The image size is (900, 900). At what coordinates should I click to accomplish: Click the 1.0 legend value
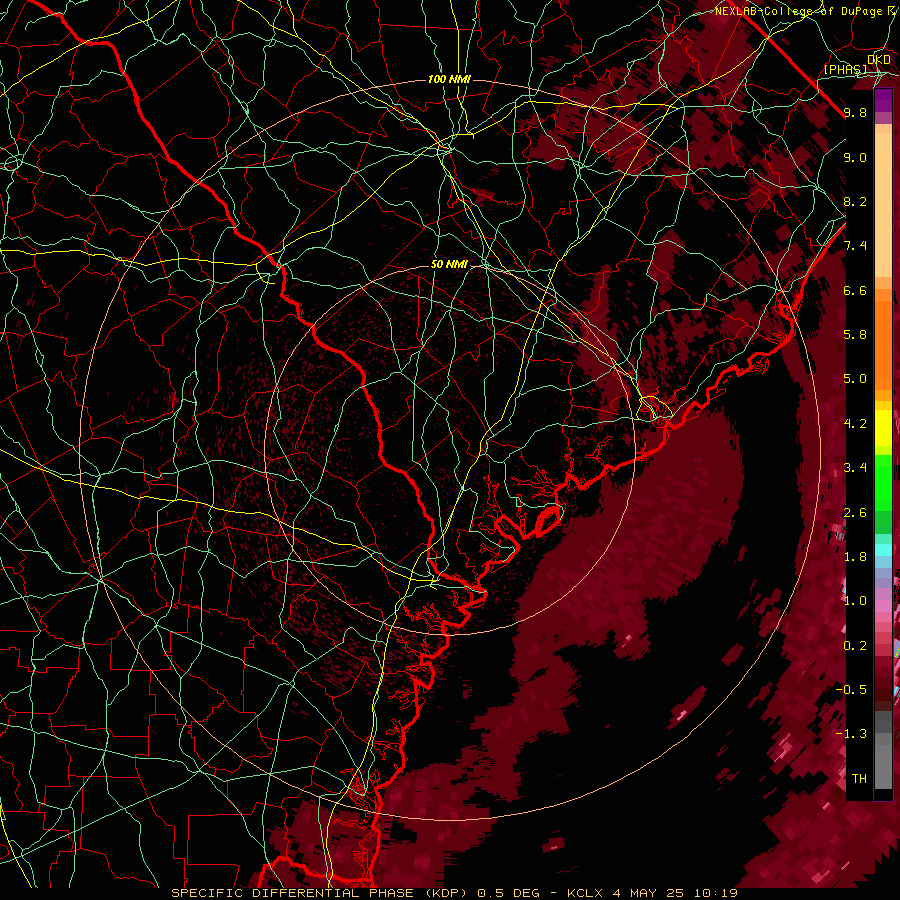tap(855, 601)
